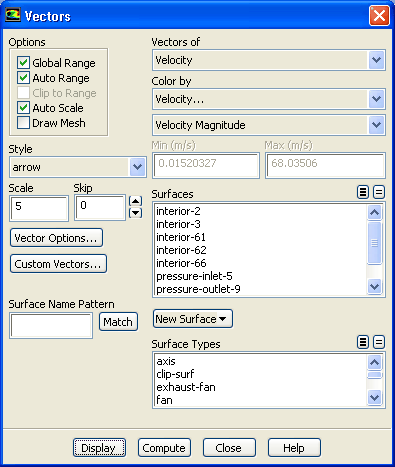Deselect all Surface Types entries
Screen dimensions: 395x467
pyautogui.click(x=379, y=342)
